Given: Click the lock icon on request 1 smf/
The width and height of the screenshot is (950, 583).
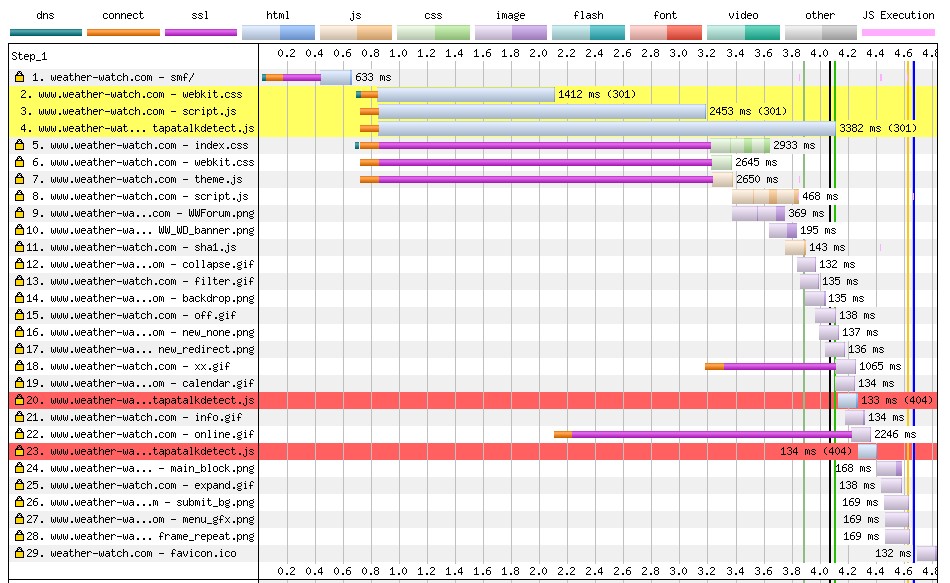Looking at the screenshot, I should (x=19, y=77).
